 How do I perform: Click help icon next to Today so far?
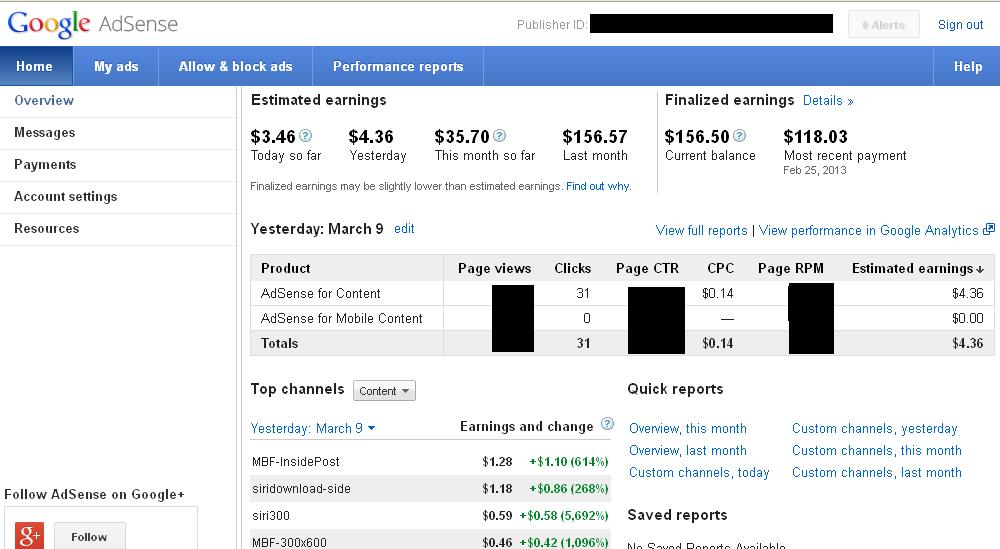[x=306, y=136]
